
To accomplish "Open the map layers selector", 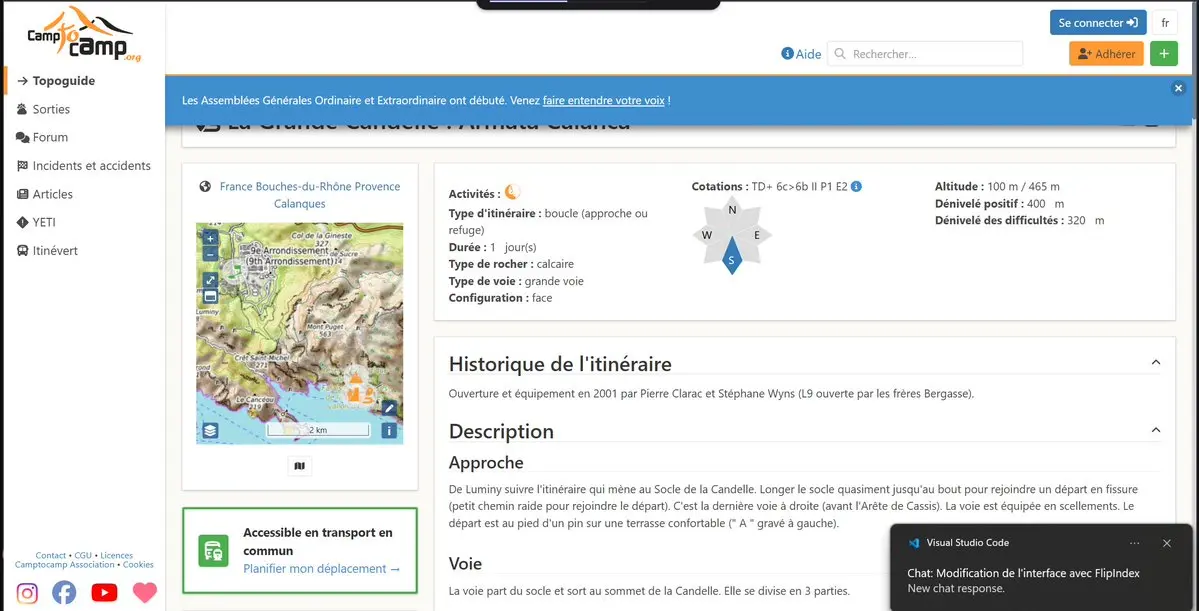I will [211, 431].
